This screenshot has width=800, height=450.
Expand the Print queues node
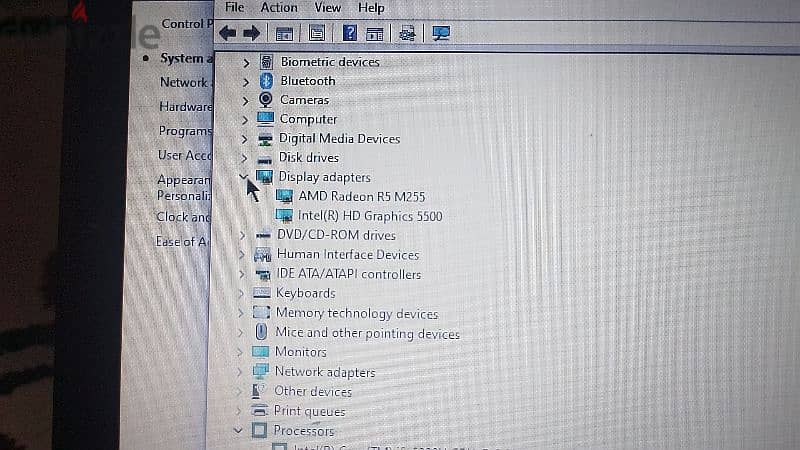pos(238,411)
